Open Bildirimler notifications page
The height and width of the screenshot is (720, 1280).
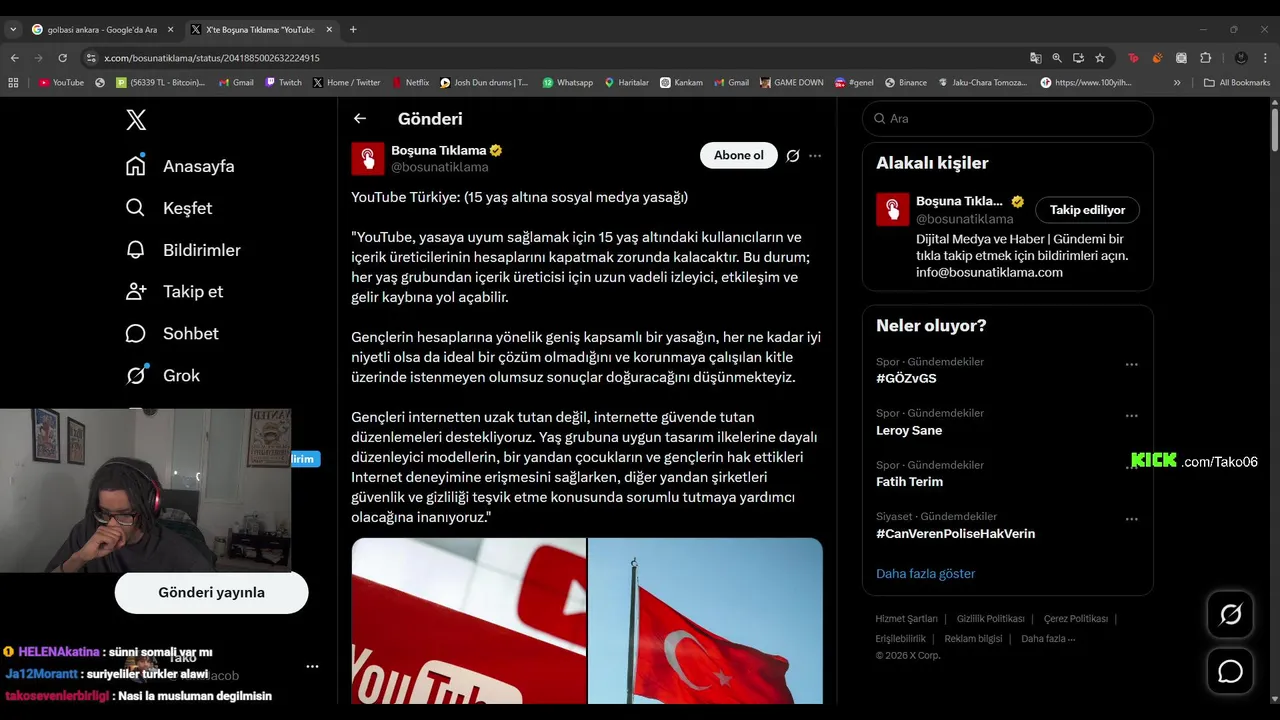183,250
